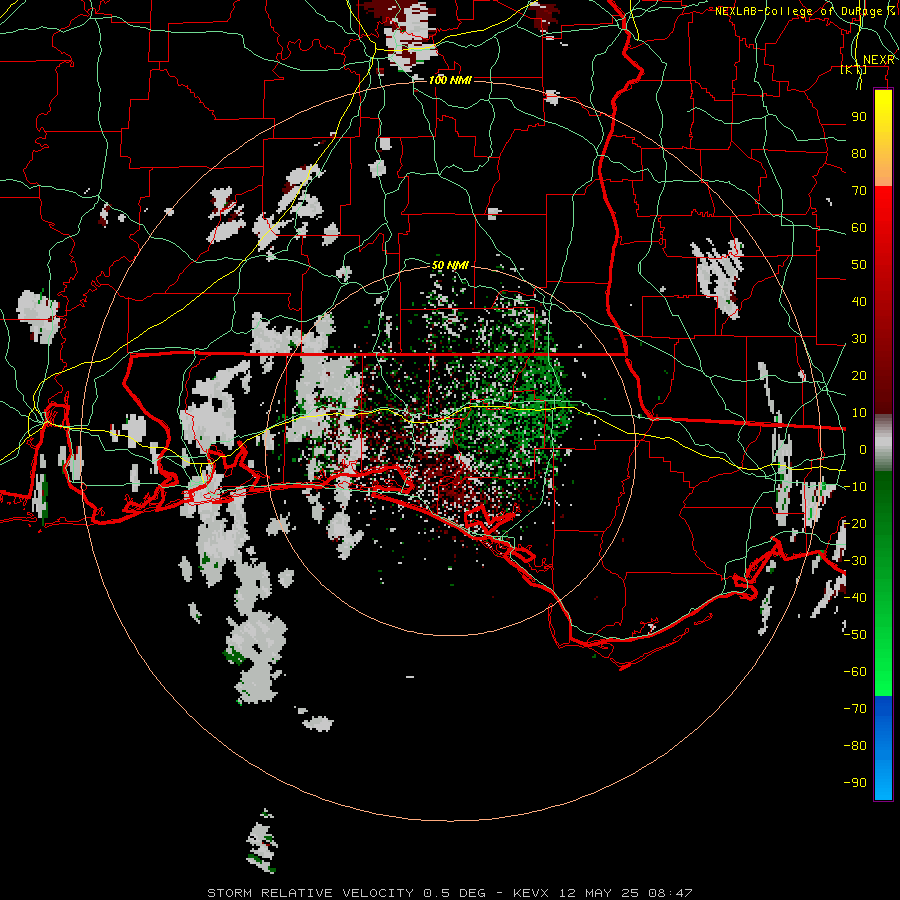Click the -20 value on the velocity scale
This screenshot has height=900, width=900.
(x=855, y=524)
